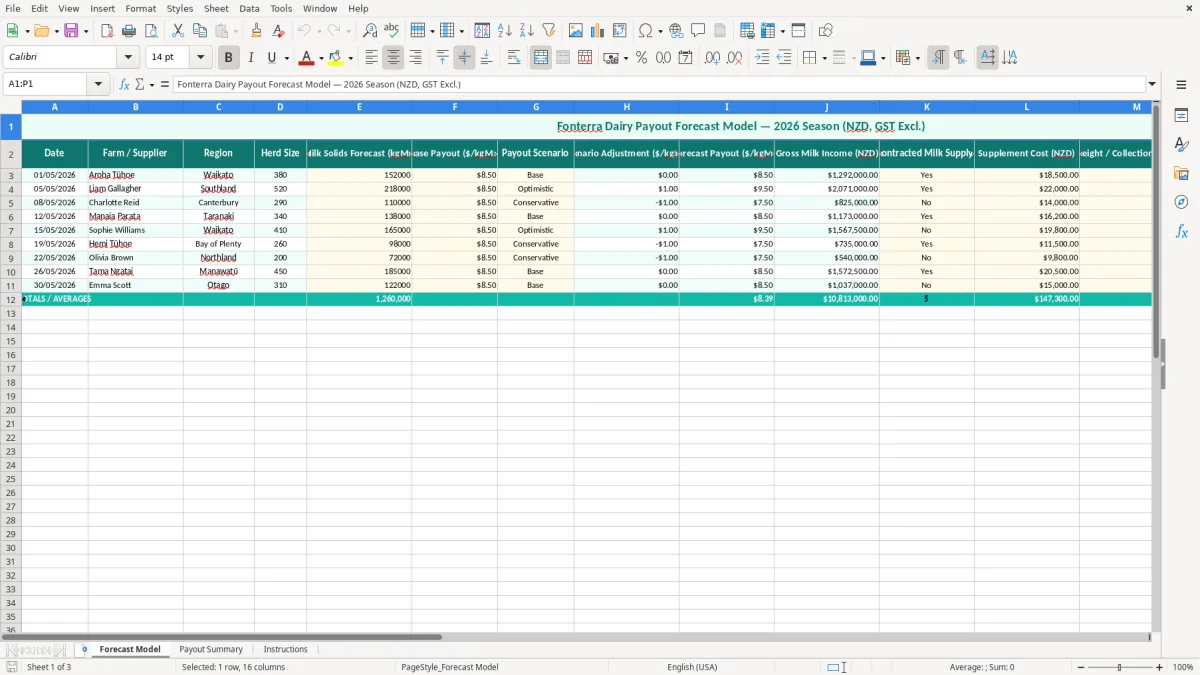Toggle Italic formatting

[x=251, y=58]
